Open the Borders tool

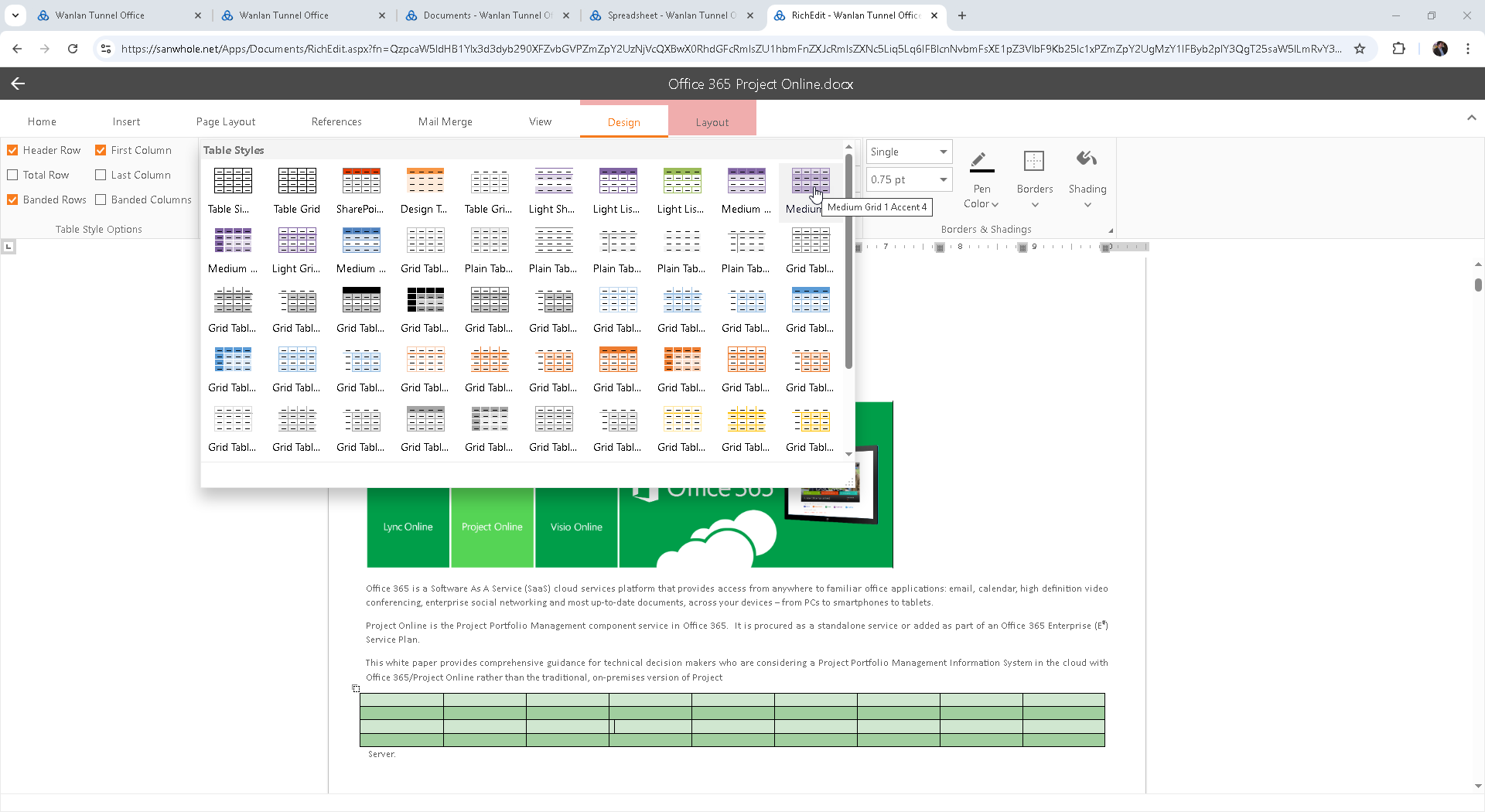pyautogui.click(x=1034, y=162)
